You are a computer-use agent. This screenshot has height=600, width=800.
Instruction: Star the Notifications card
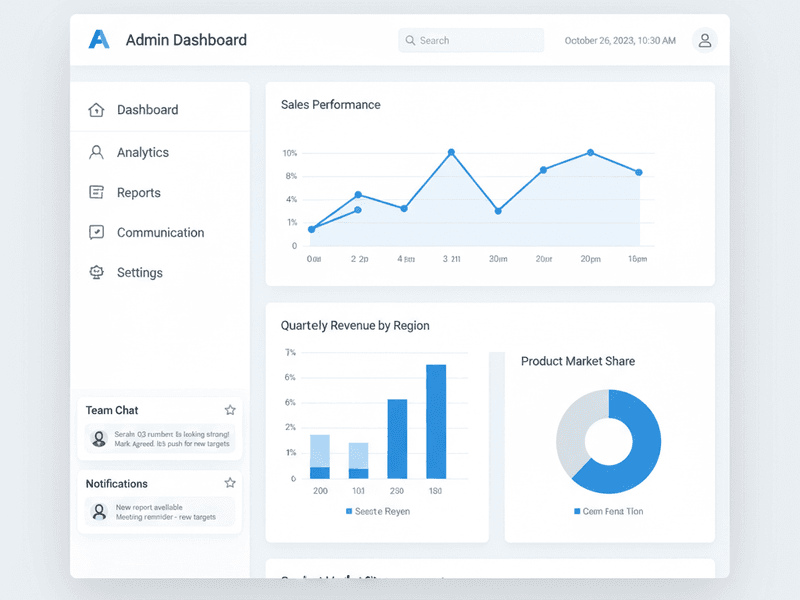pos(230,483)
